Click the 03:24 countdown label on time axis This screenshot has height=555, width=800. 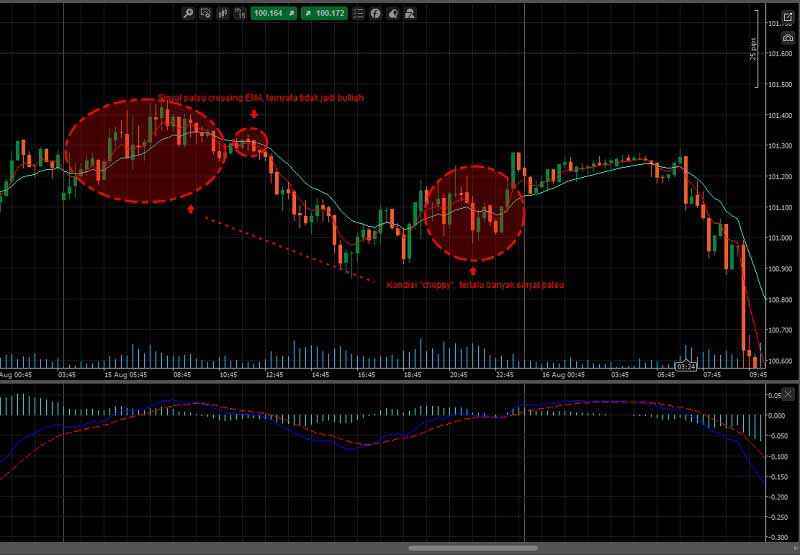[685, 367]
